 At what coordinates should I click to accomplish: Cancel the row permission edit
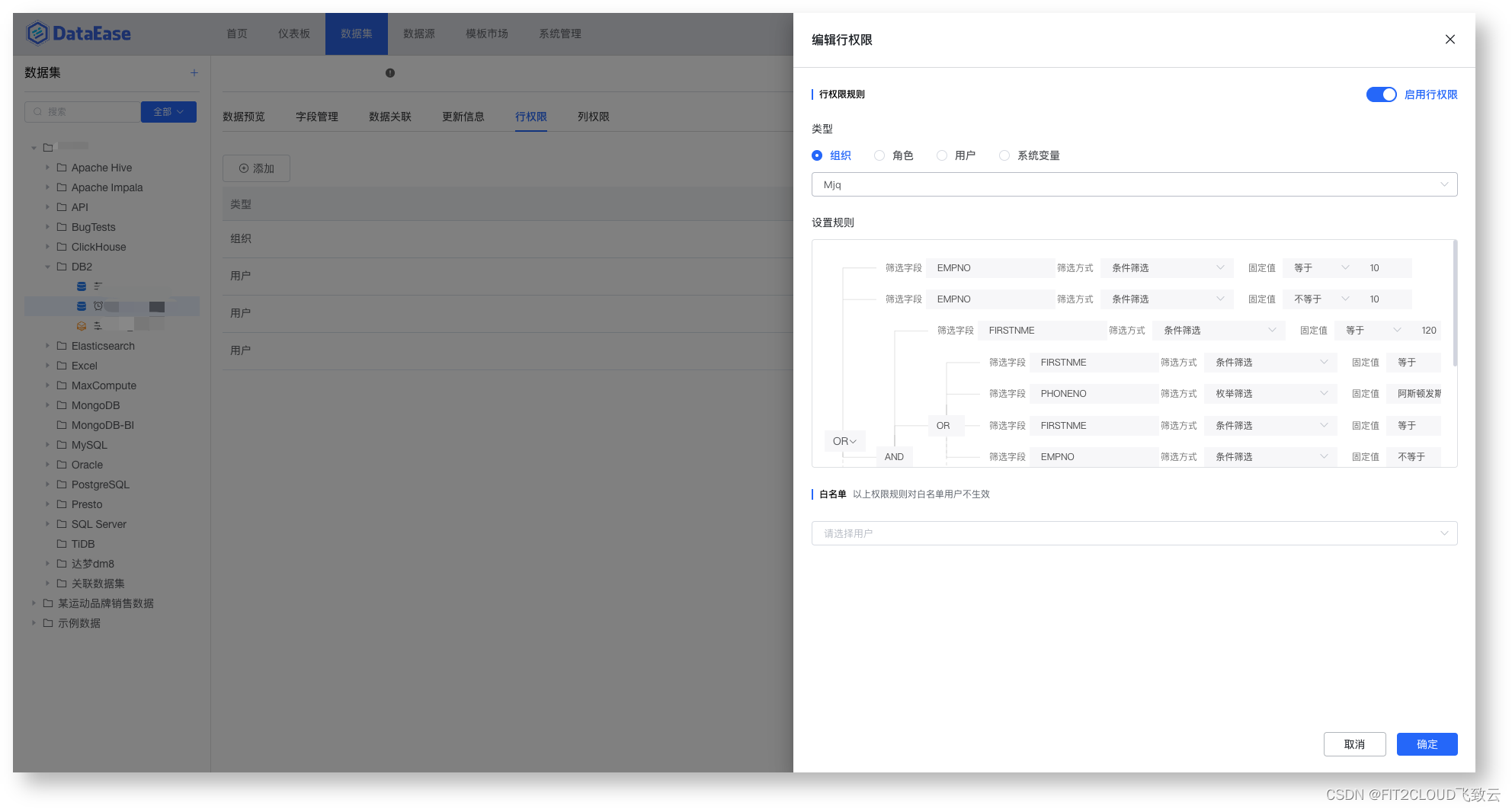pos(1354,744)
